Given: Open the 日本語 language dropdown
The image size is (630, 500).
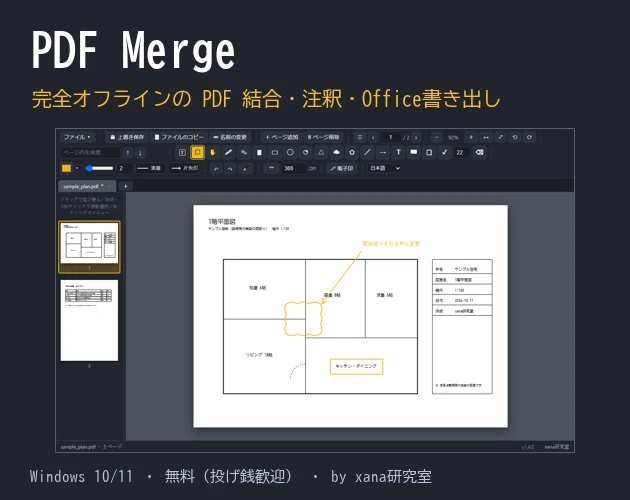Looking at the screenshot, I should coord(385,168).
